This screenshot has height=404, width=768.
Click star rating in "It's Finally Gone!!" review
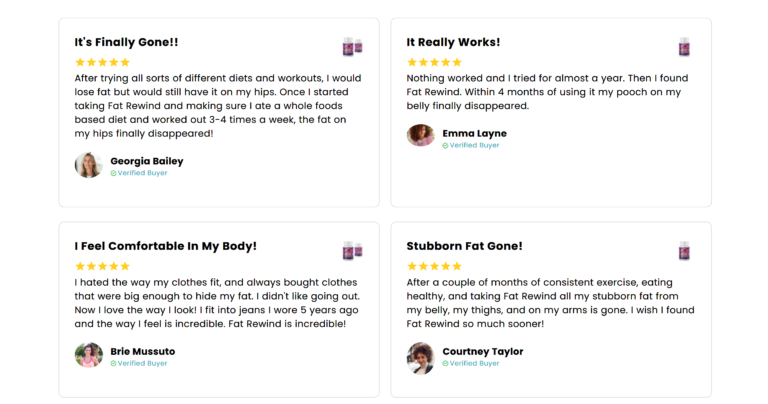(x=103, y=62)
